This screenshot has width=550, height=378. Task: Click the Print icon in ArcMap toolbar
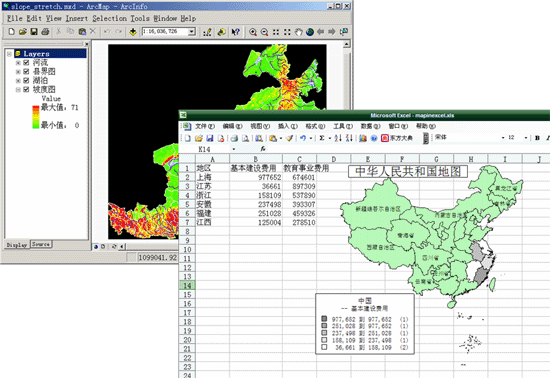click(x=45, y=32)
